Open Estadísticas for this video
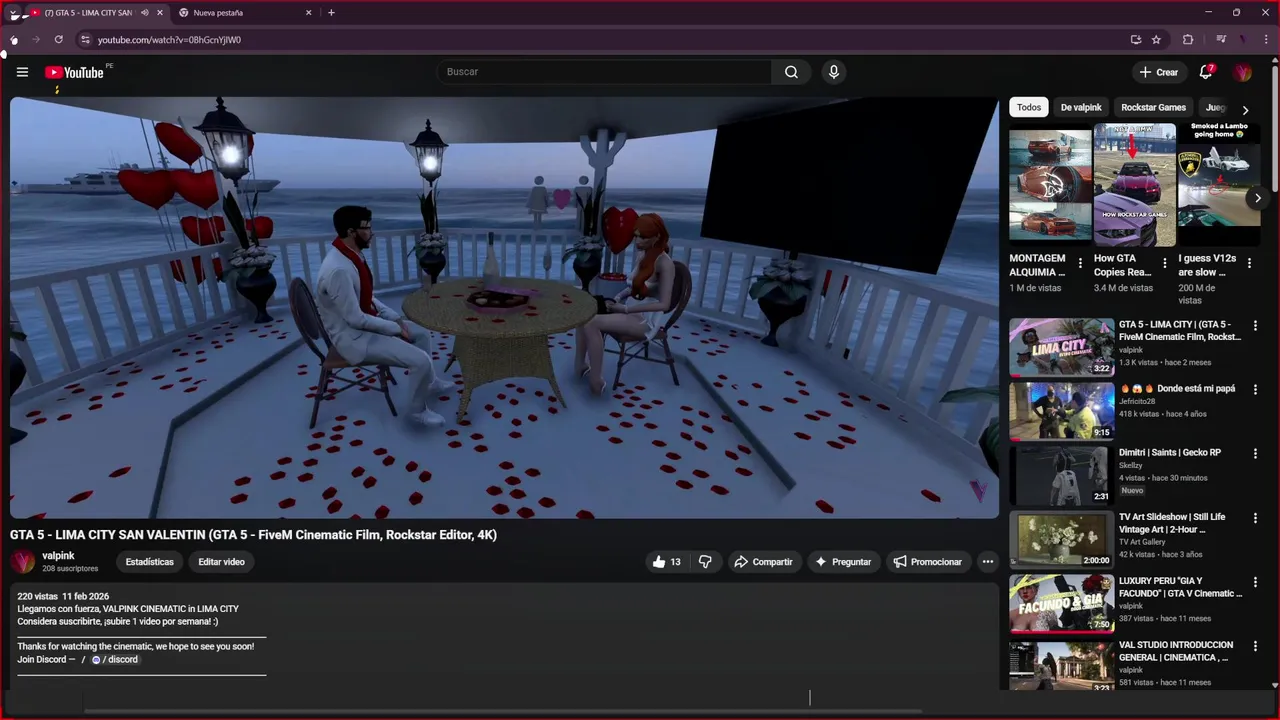Screen dimensions: 1280x720 [149, 562]
